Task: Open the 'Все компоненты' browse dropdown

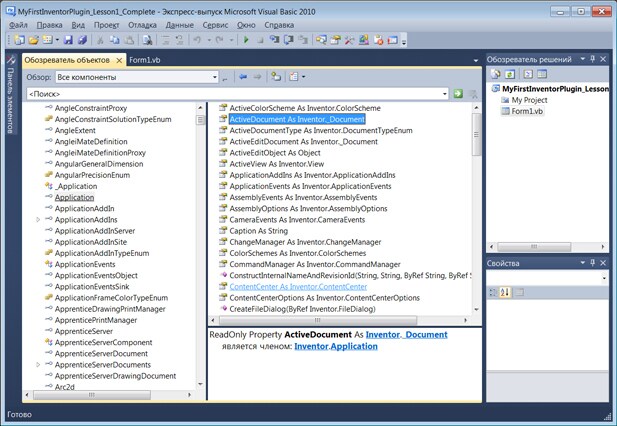Action: (214, 77)
